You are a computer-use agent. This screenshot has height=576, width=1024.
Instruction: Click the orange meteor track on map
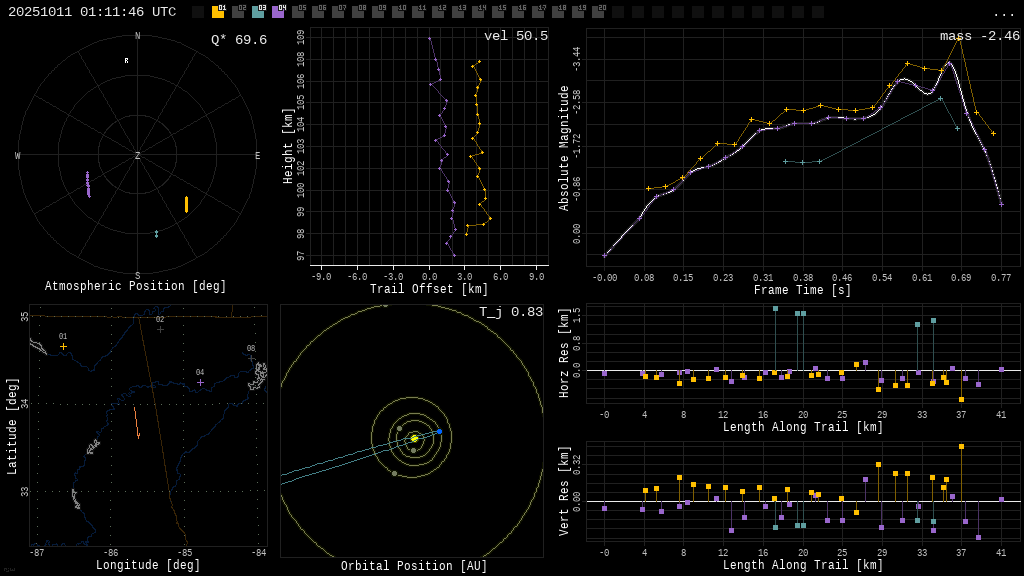click(x=136, y=421)
